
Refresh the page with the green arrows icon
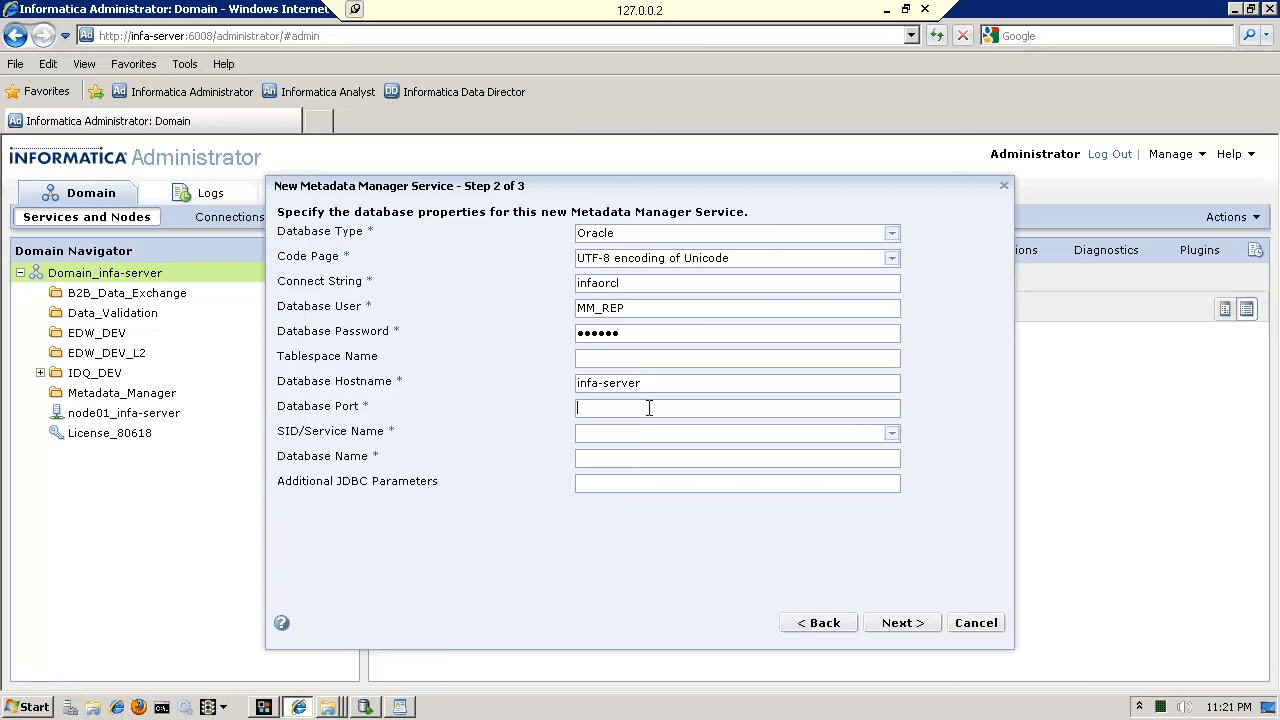click(936, 36)
